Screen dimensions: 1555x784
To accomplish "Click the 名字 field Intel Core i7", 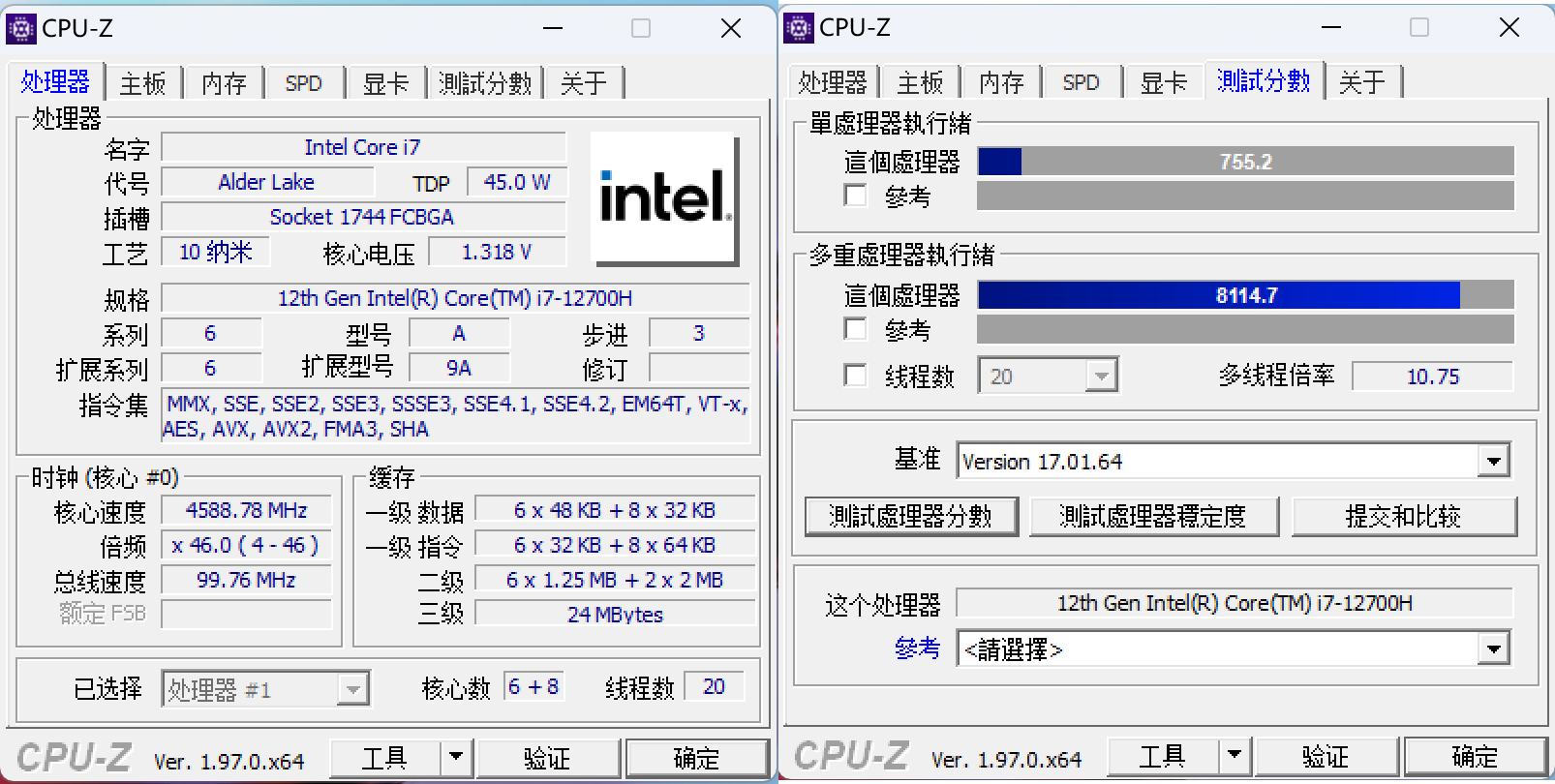I will tap(363, 147).
